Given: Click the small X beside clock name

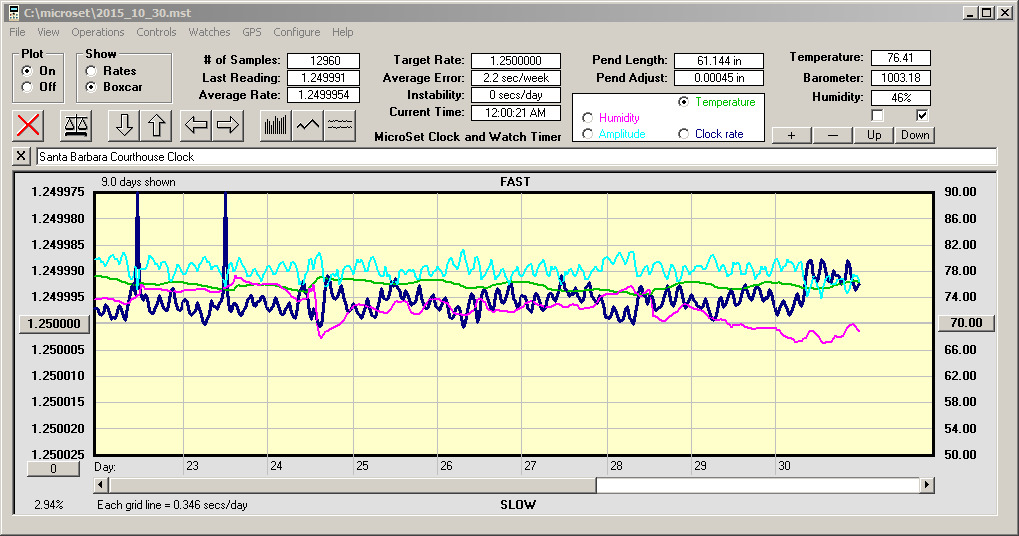Looking at the screenshot, I should (x=21, y=156).
